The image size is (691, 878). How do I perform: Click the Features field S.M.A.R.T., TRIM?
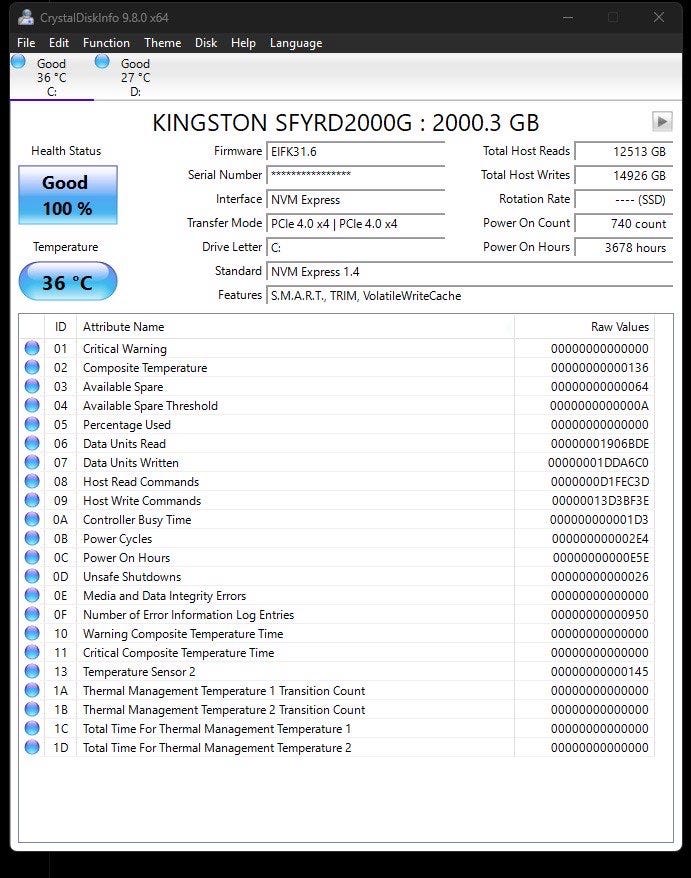coord(469,296)
